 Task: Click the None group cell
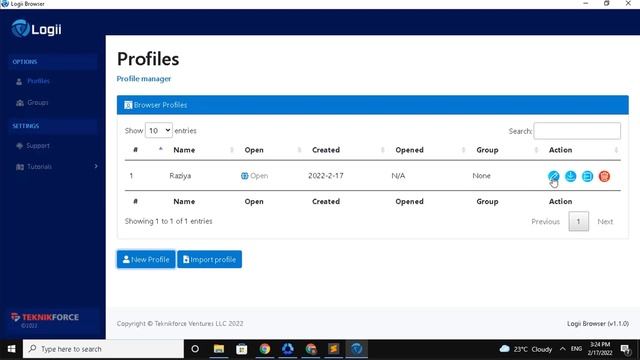click(481, 176)
